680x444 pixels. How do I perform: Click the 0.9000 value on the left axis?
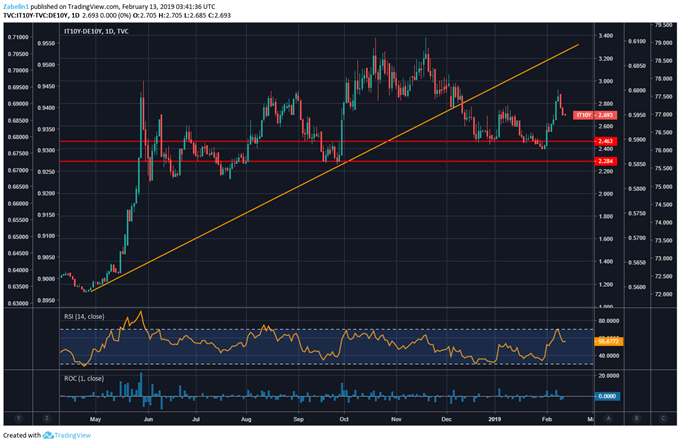tap(46, 279)
